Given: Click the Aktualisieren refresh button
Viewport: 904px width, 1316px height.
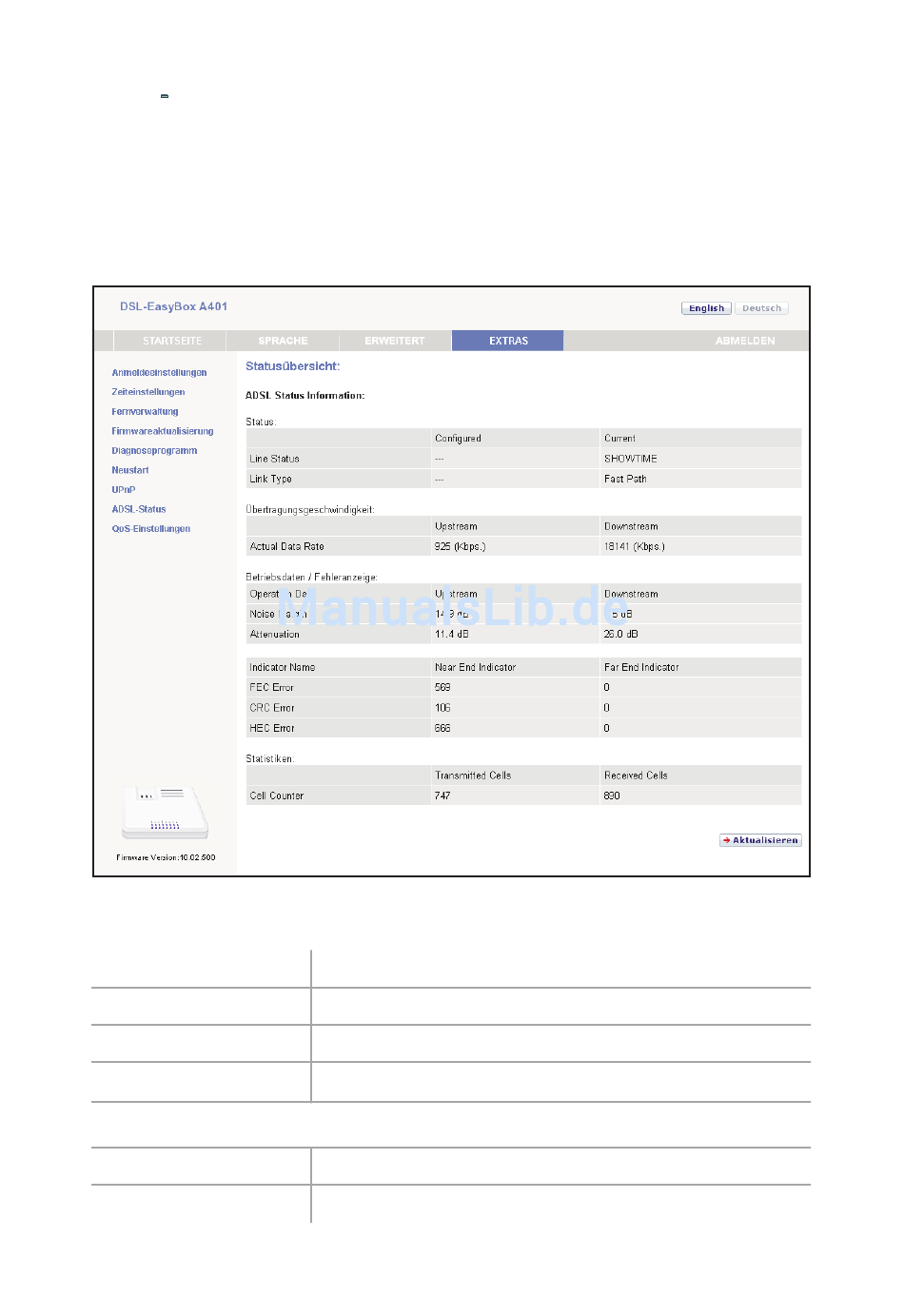Looking at the screenshot, I should [760, 840].
